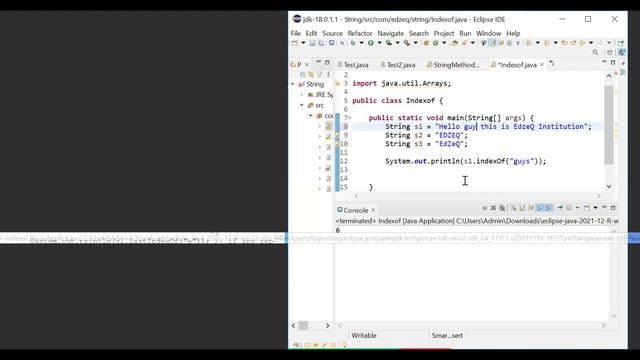Viewport: 640px width, 360px height.
Task: Open the Run button dropdown arrow
Action: click(x=379, y=43)
